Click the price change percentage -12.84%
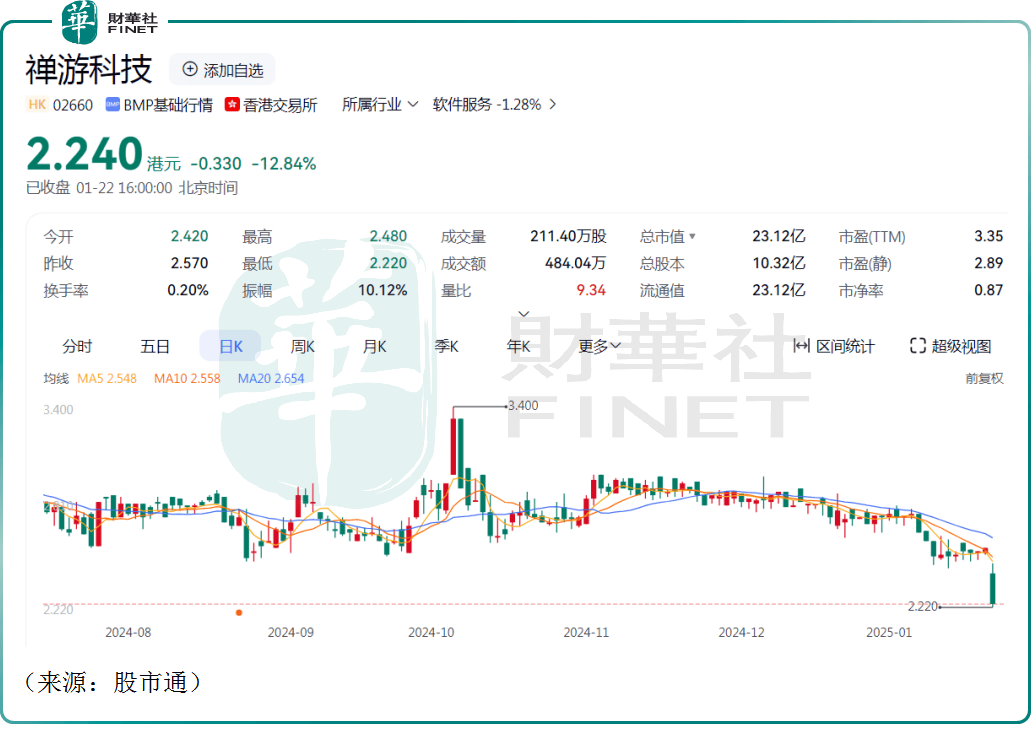 coord(284,164)
